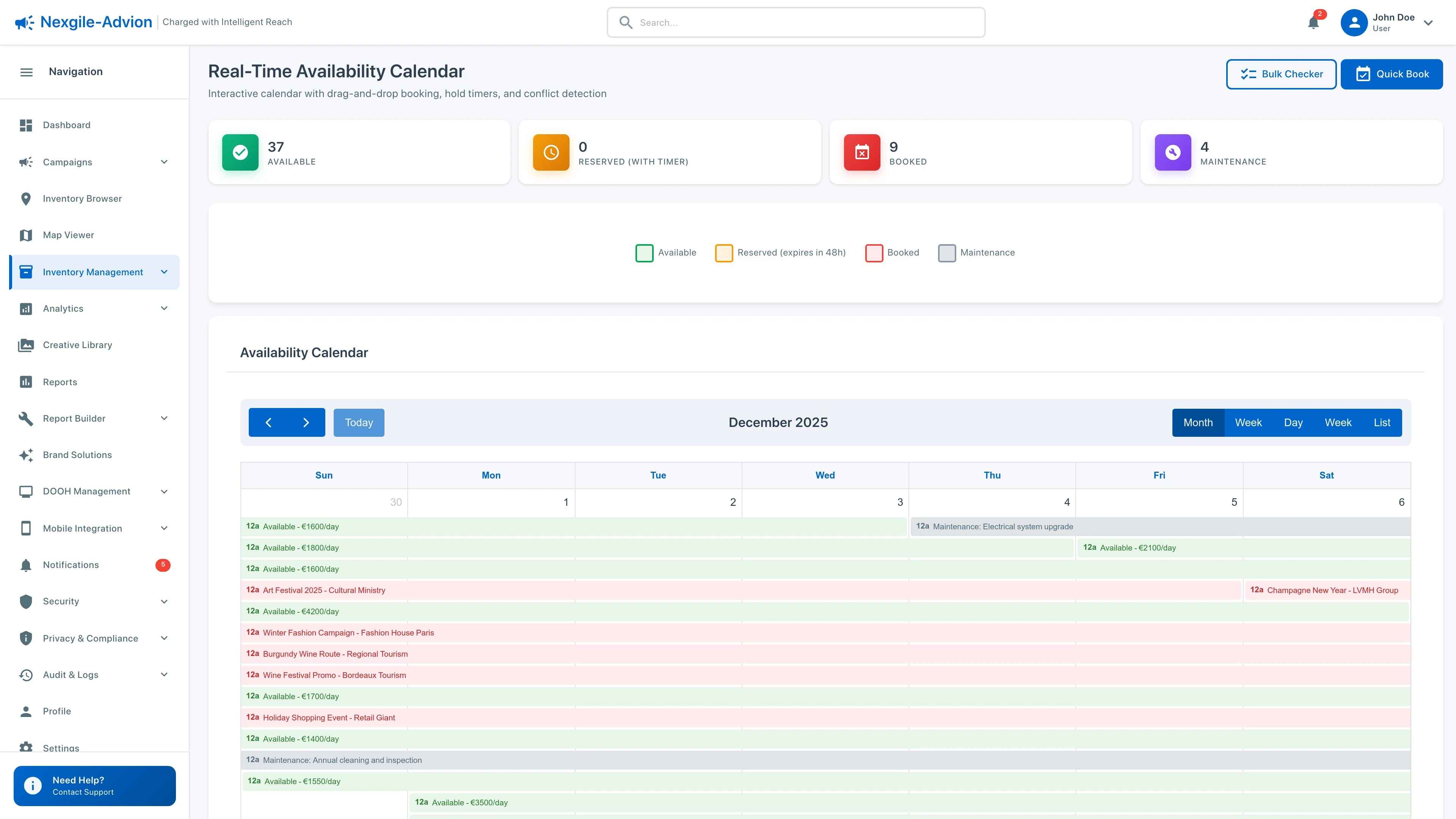Switch calendar to Week view
Image resolution: width=1456 pixels, height=819 pixels.
(x=1249, y=422)
